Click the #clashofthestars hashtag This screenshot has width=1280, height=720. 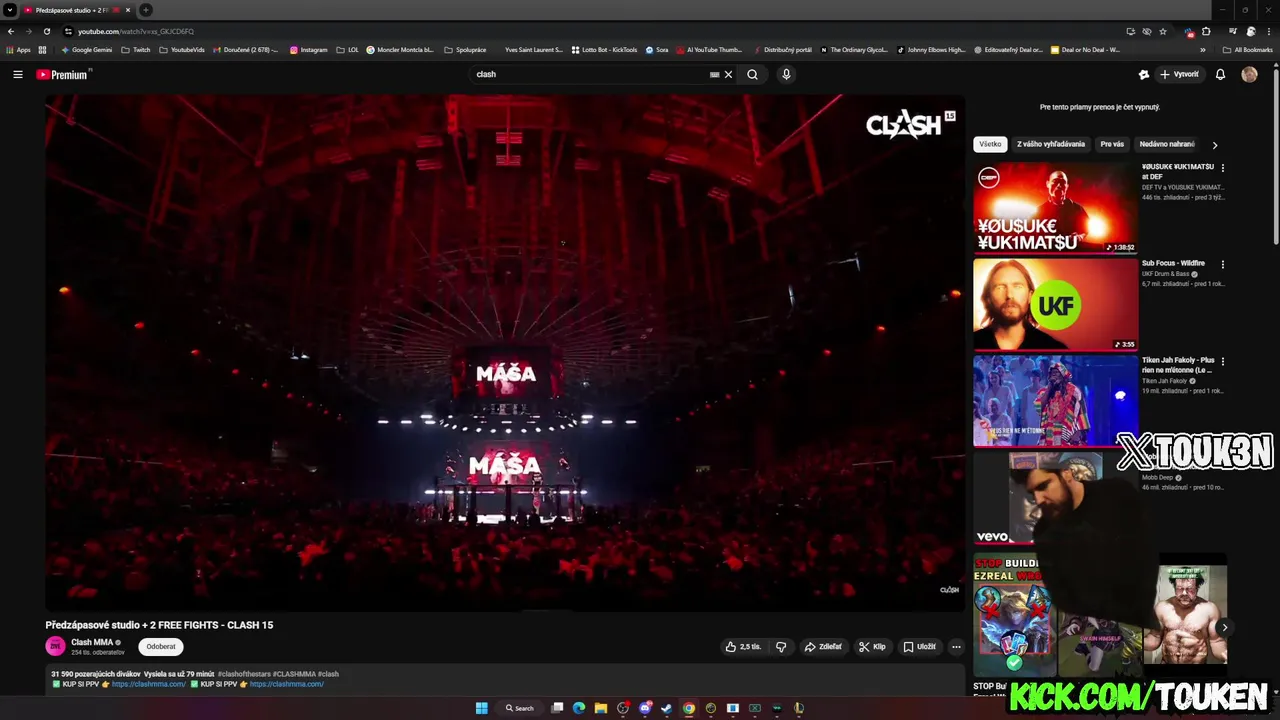pos(244,674)
